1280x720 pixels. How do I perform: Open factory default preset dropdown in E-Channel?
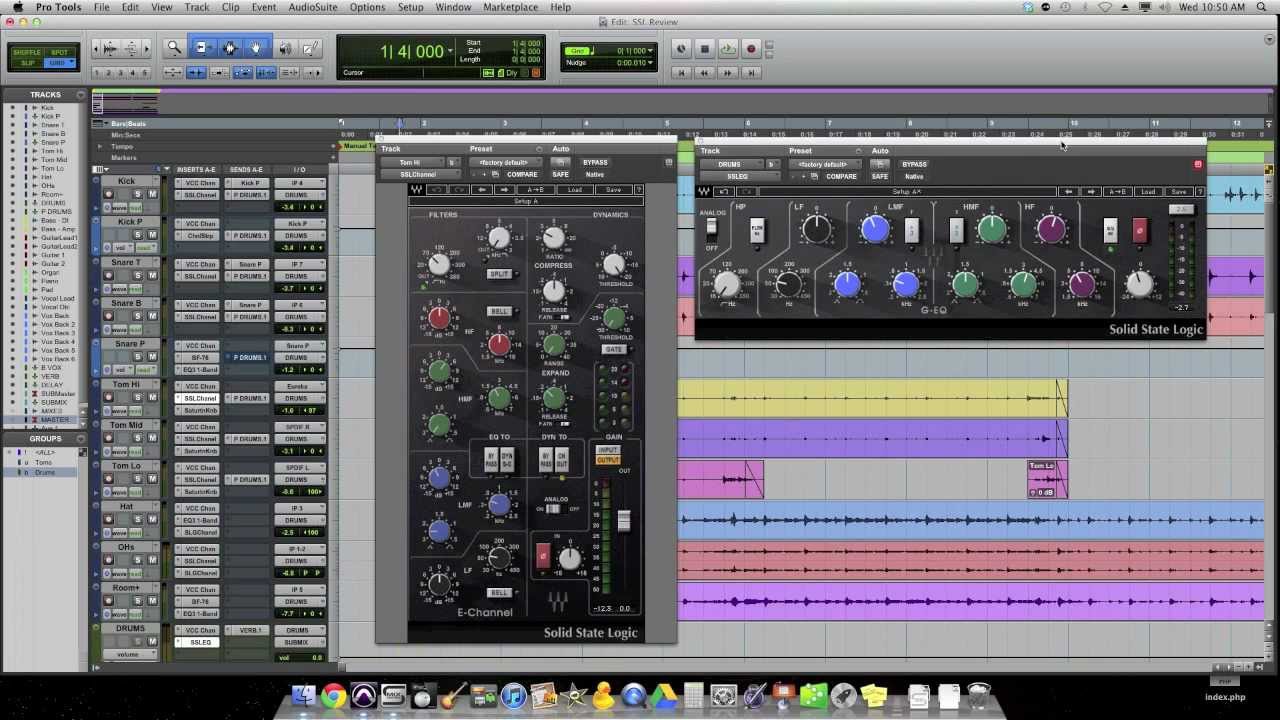[506, 162]
